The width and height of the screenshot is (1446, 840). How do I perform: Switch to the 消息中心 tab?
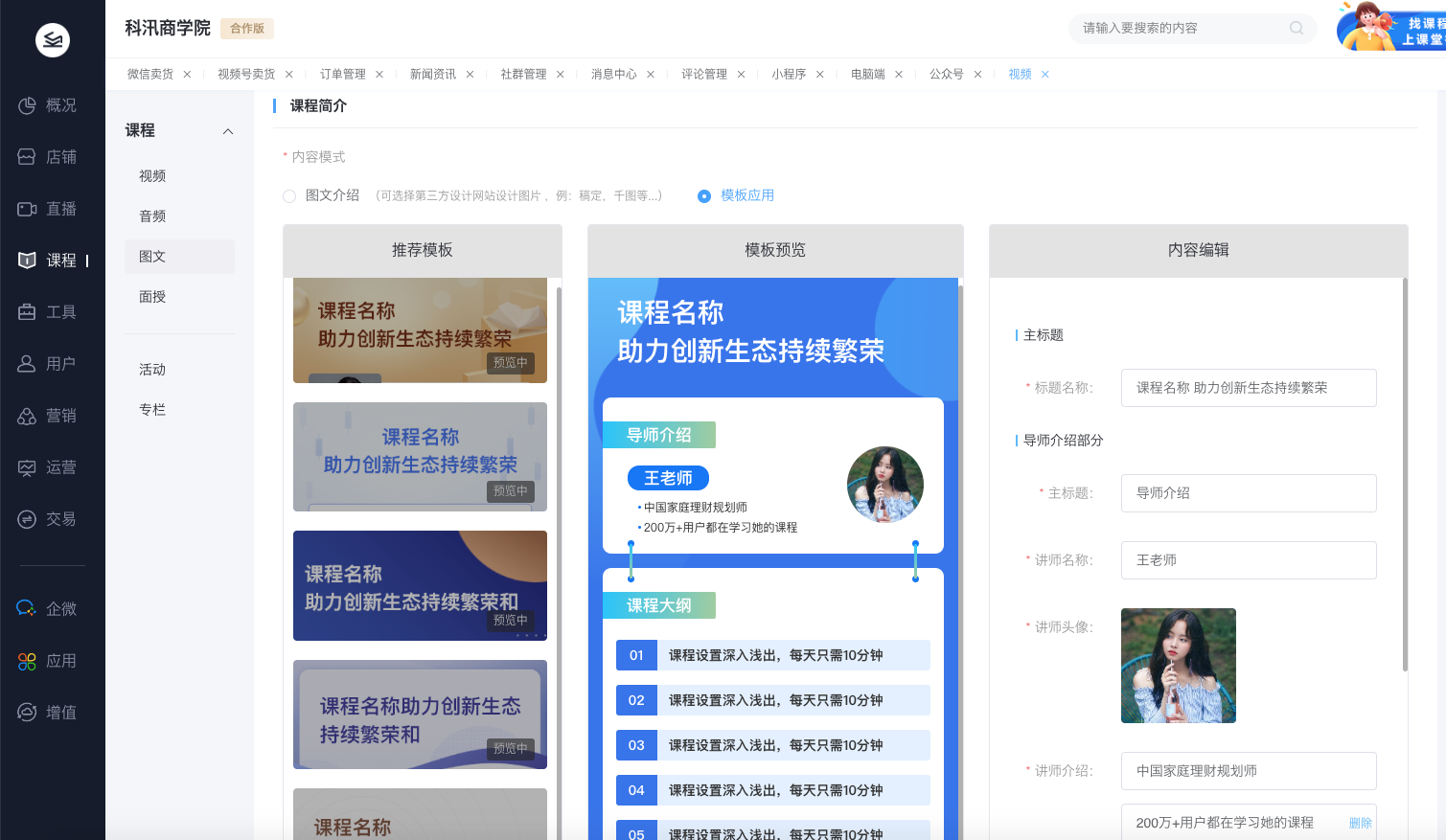click(614, 74)
